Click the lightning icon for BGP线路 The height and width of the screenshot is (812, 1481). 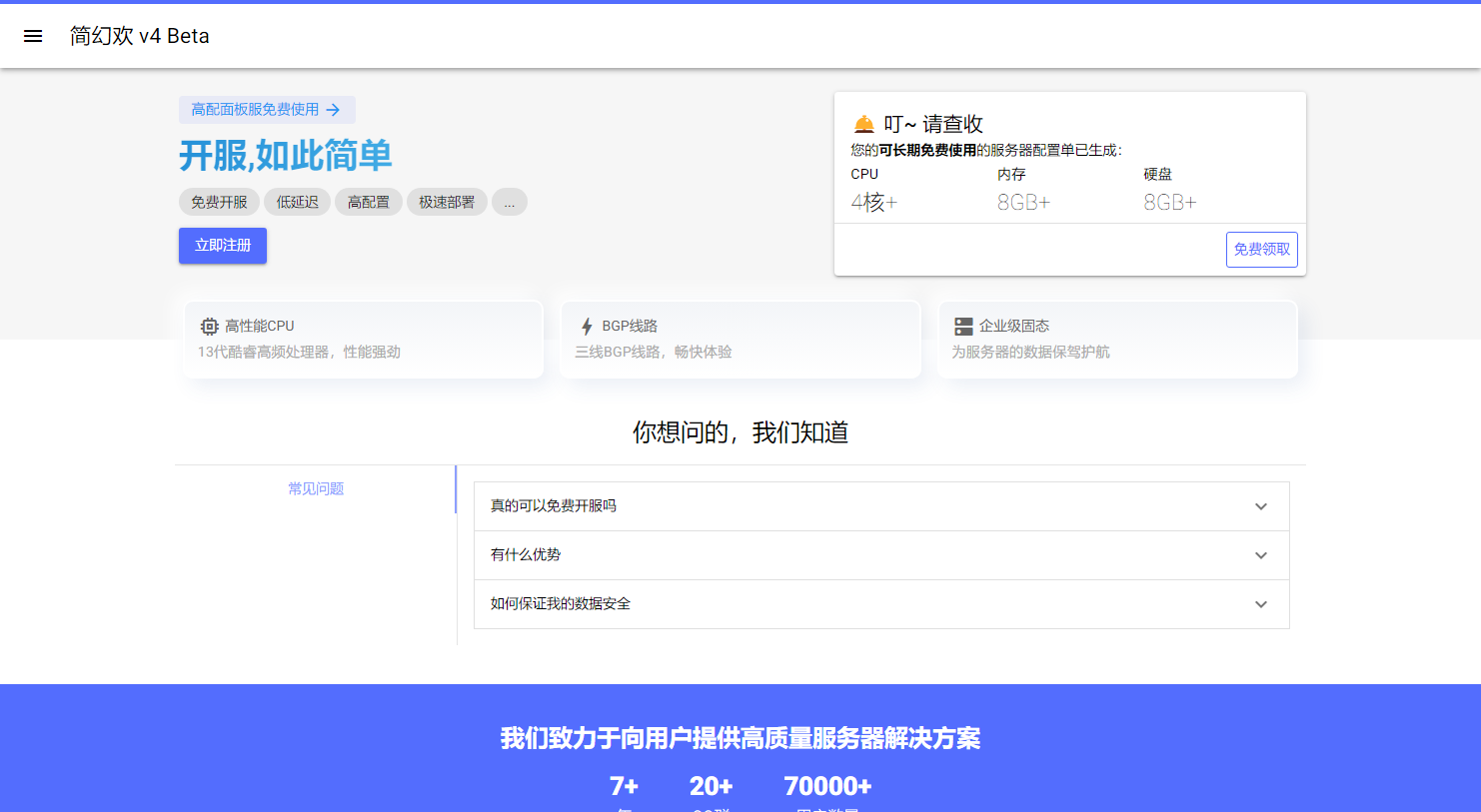(x=586, y=325)
